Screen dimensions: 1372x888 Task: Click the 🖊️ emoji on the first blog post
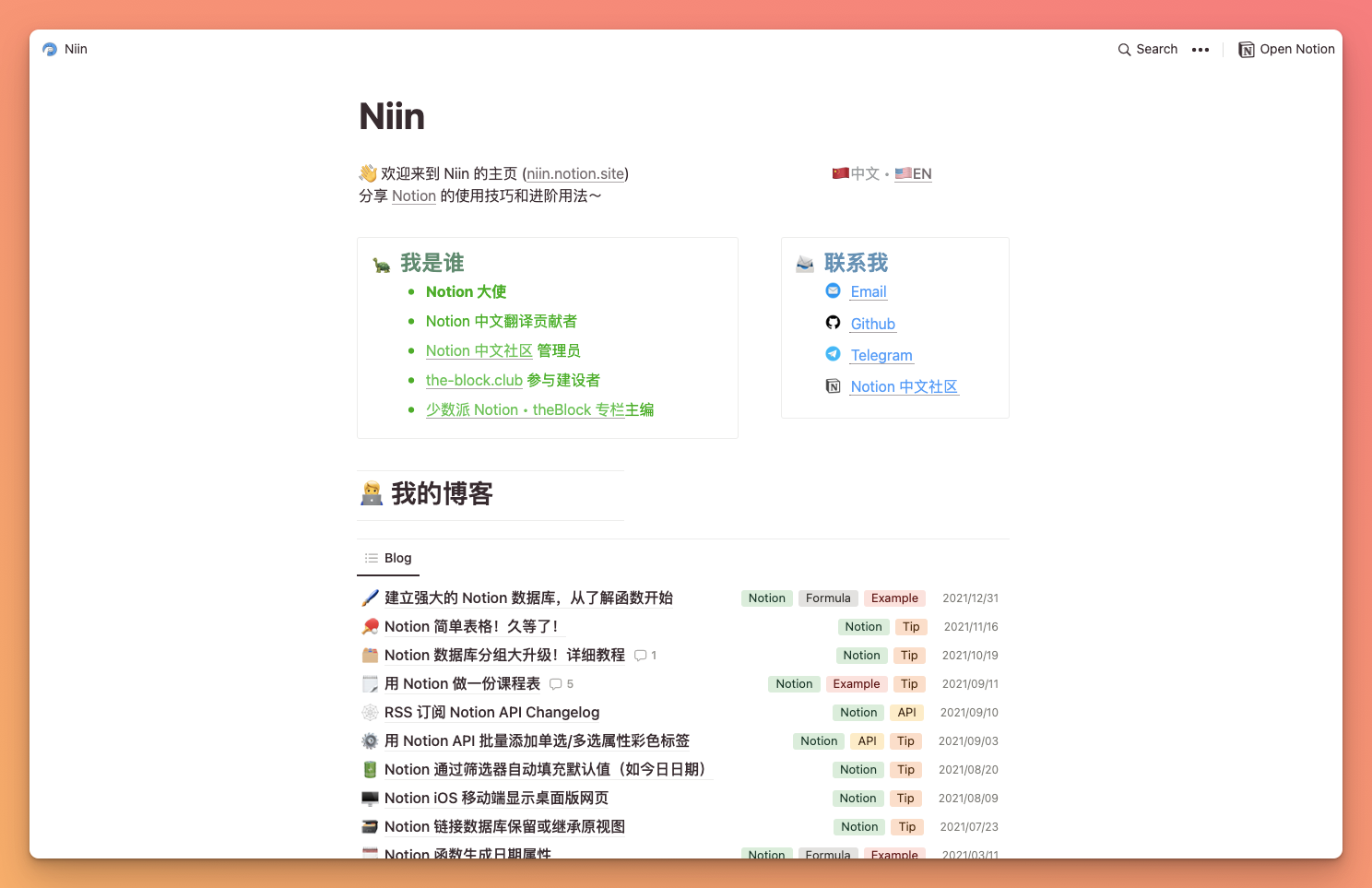pyautogui.click(x=369, y=598)
